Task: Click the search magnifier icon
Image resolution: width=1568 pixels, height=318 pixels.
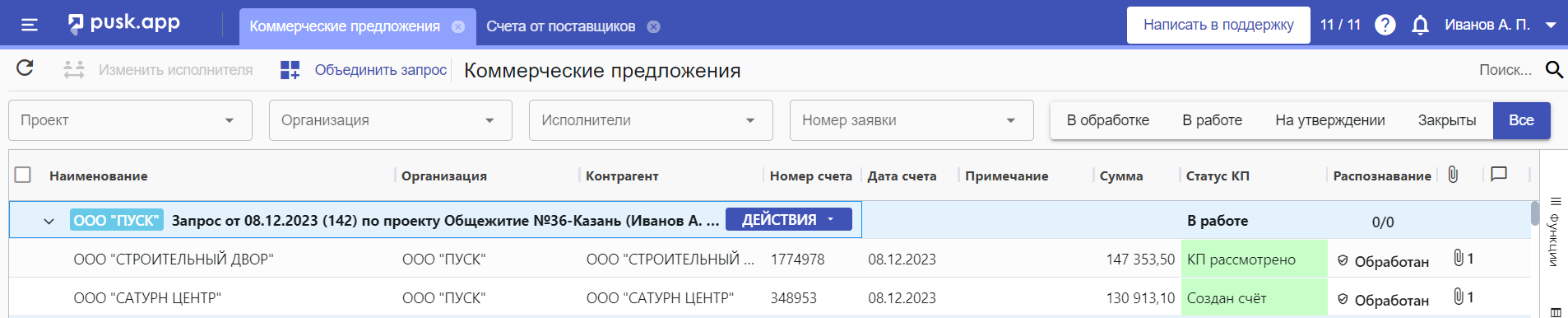Action: tap(1553, 70)
